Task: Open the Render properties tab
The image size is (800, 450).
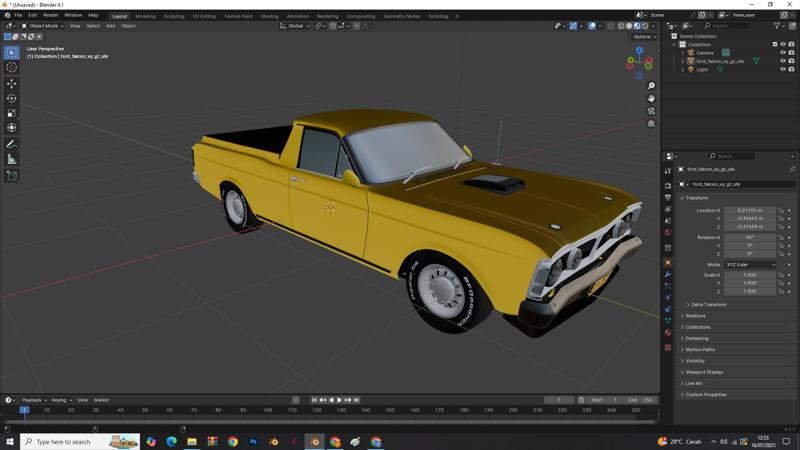Action: pos(668,186)
